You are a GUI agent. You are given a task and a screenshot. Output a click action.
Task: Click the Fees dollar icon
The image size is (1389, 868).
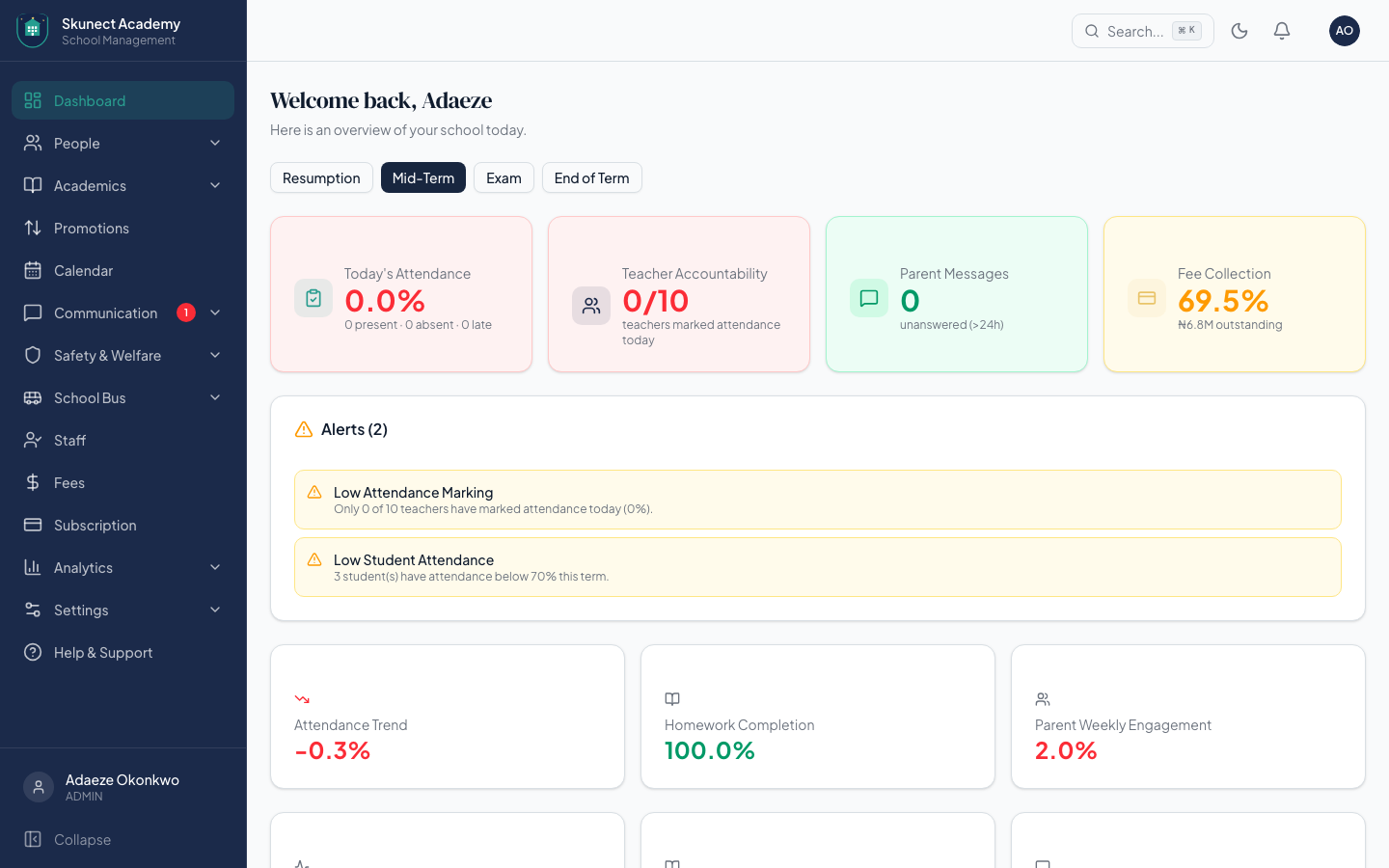[x=33, y=482]
